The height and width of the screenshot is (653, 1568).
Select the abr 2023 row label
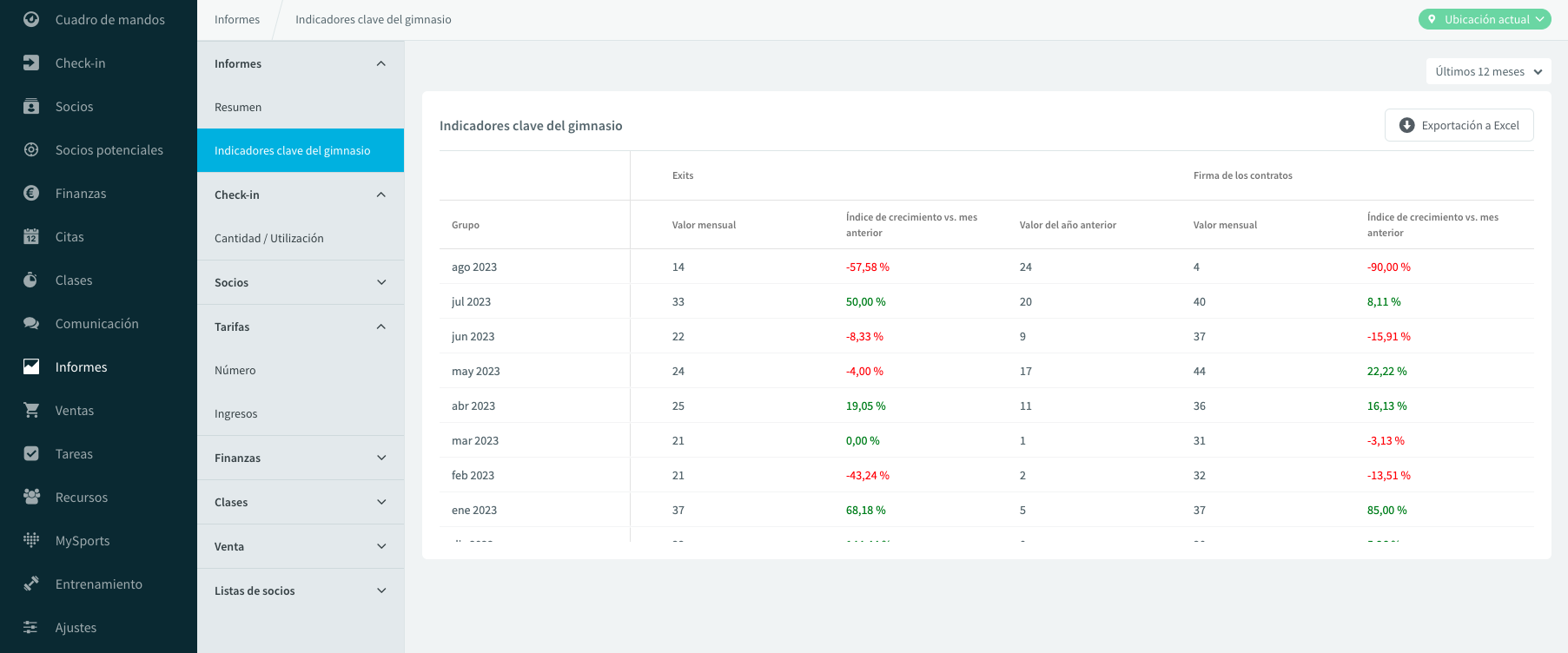(473, 406)
